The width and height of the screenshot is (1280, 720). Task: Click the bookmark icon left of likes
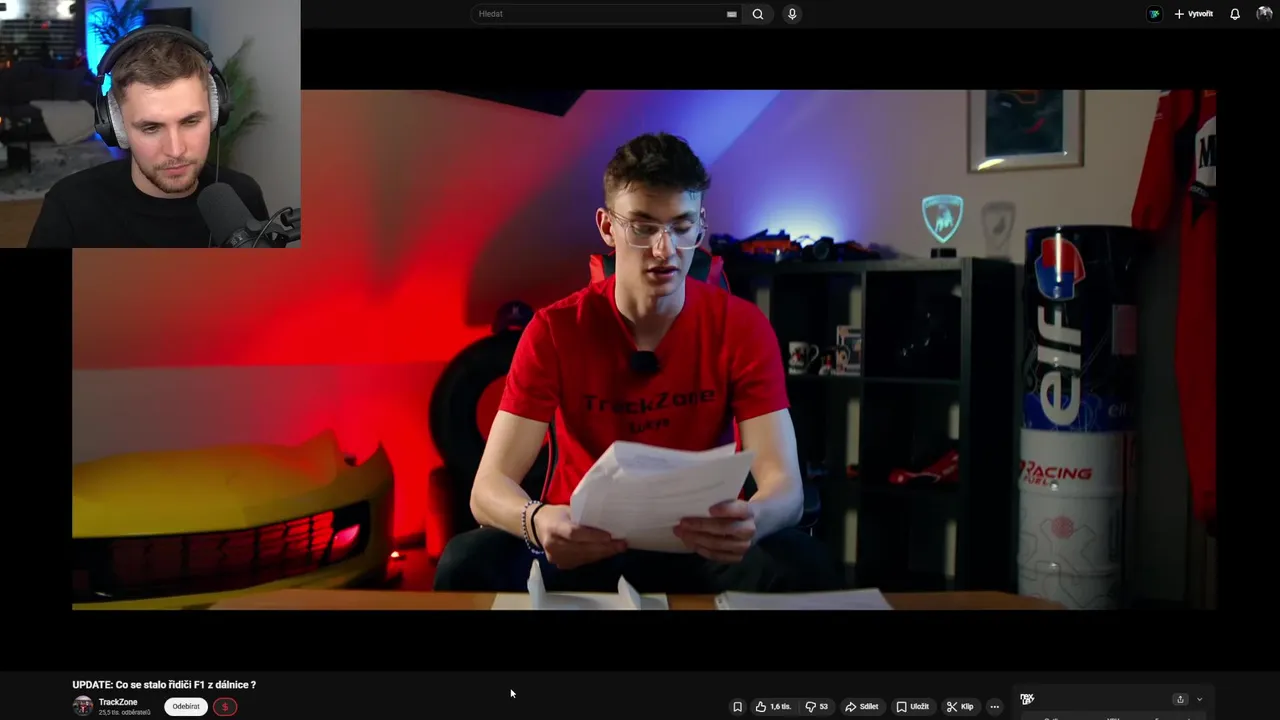coord(738,706)
